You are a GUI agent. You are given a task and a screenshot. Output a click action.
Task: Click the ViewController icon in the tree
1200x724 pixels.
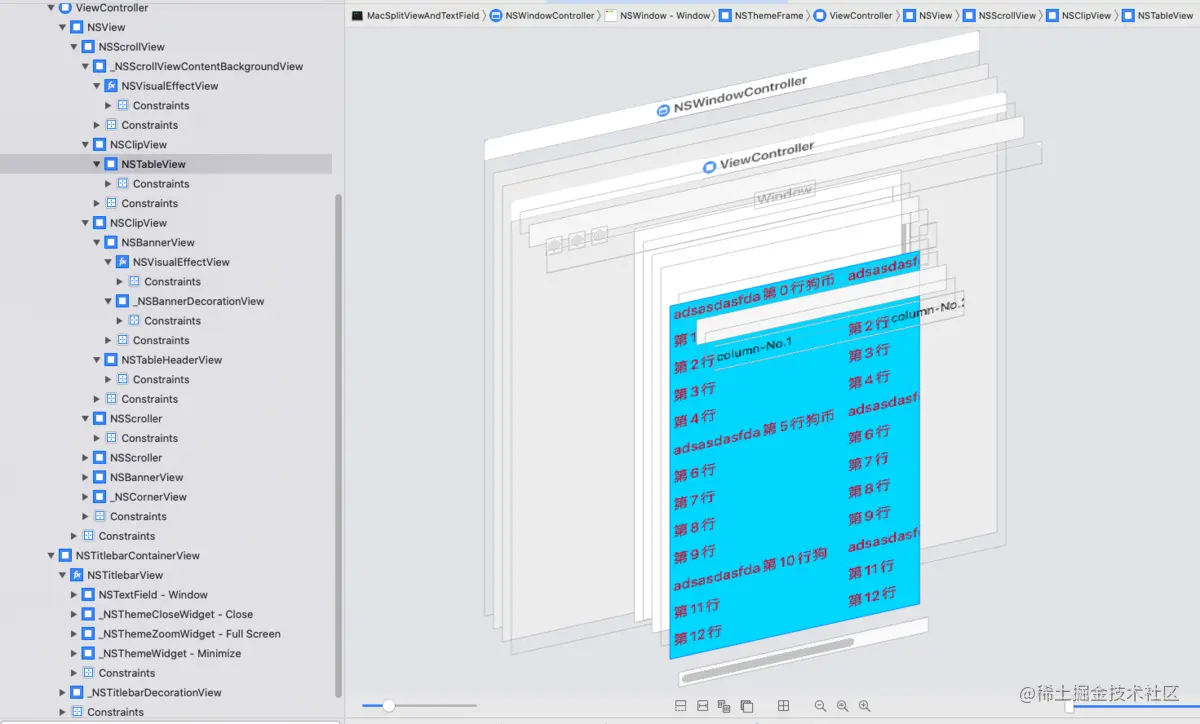(x=65, y=7)
